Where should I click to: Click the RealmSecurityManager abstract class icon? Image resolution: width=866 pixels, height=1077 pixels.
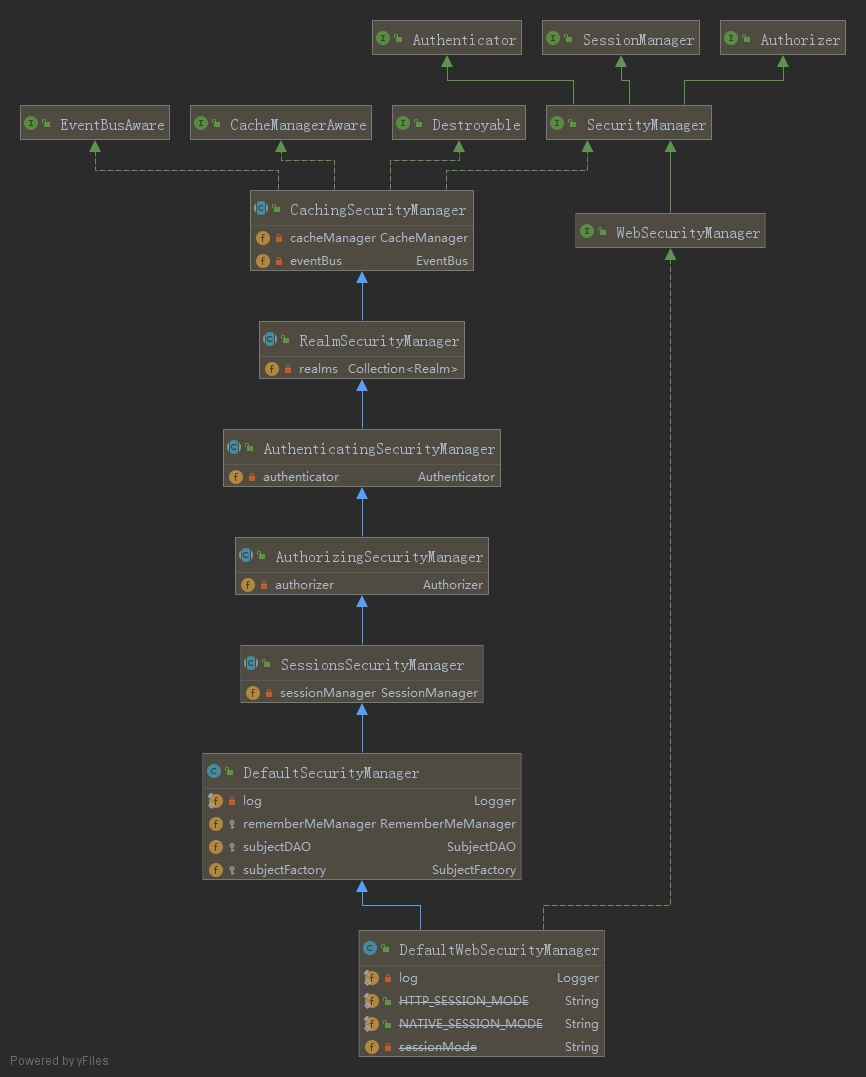(x=270, y=339)
